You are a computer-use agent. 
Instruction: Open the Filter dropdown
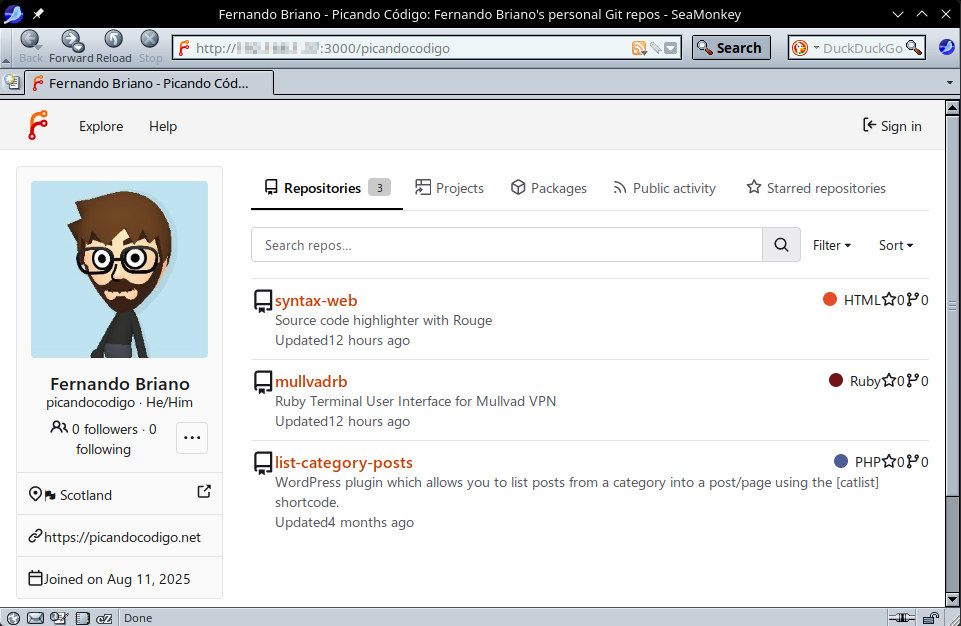coord(831,245)
